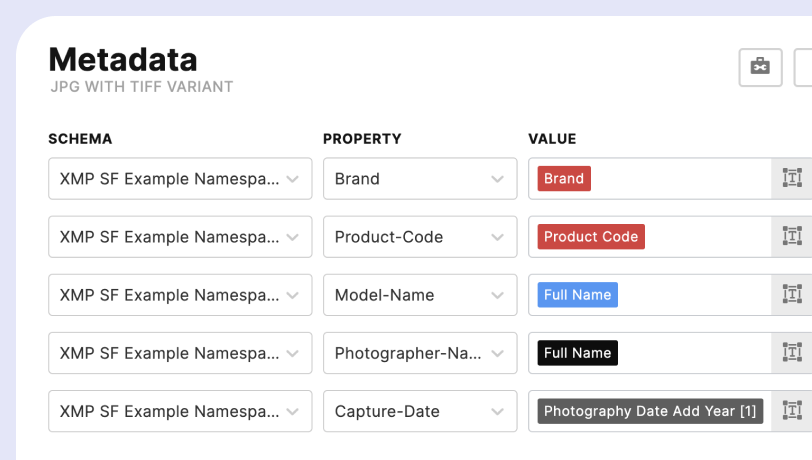This screenshot has height=460, width=812.
Task: Click the black Full Name tag
Action: (x=577, y=353)
